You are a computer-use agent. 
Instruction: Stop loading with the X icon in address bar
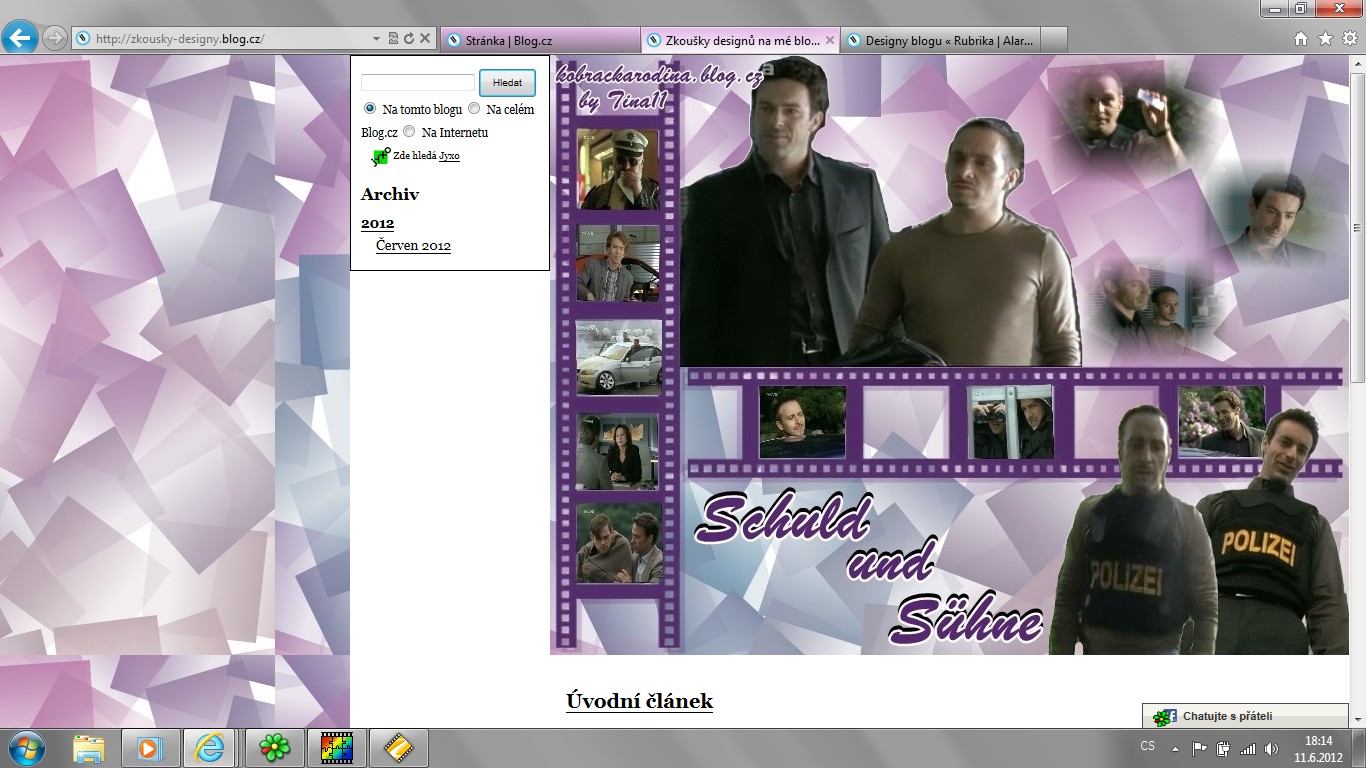pyautogui.click(x=425, y=38)
